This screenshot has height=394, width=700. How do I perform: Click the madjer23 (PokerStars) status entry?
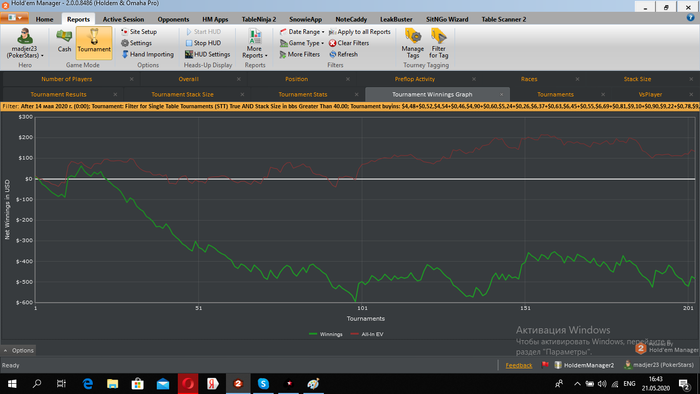(659, 365)
